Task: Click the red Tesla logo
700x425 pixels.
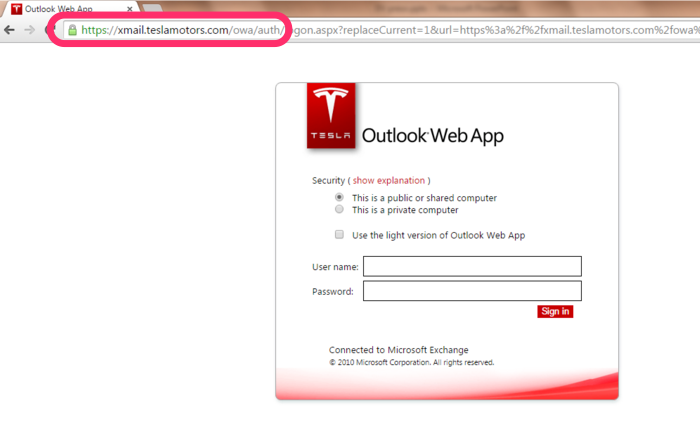Action: (x=331, y=115)
